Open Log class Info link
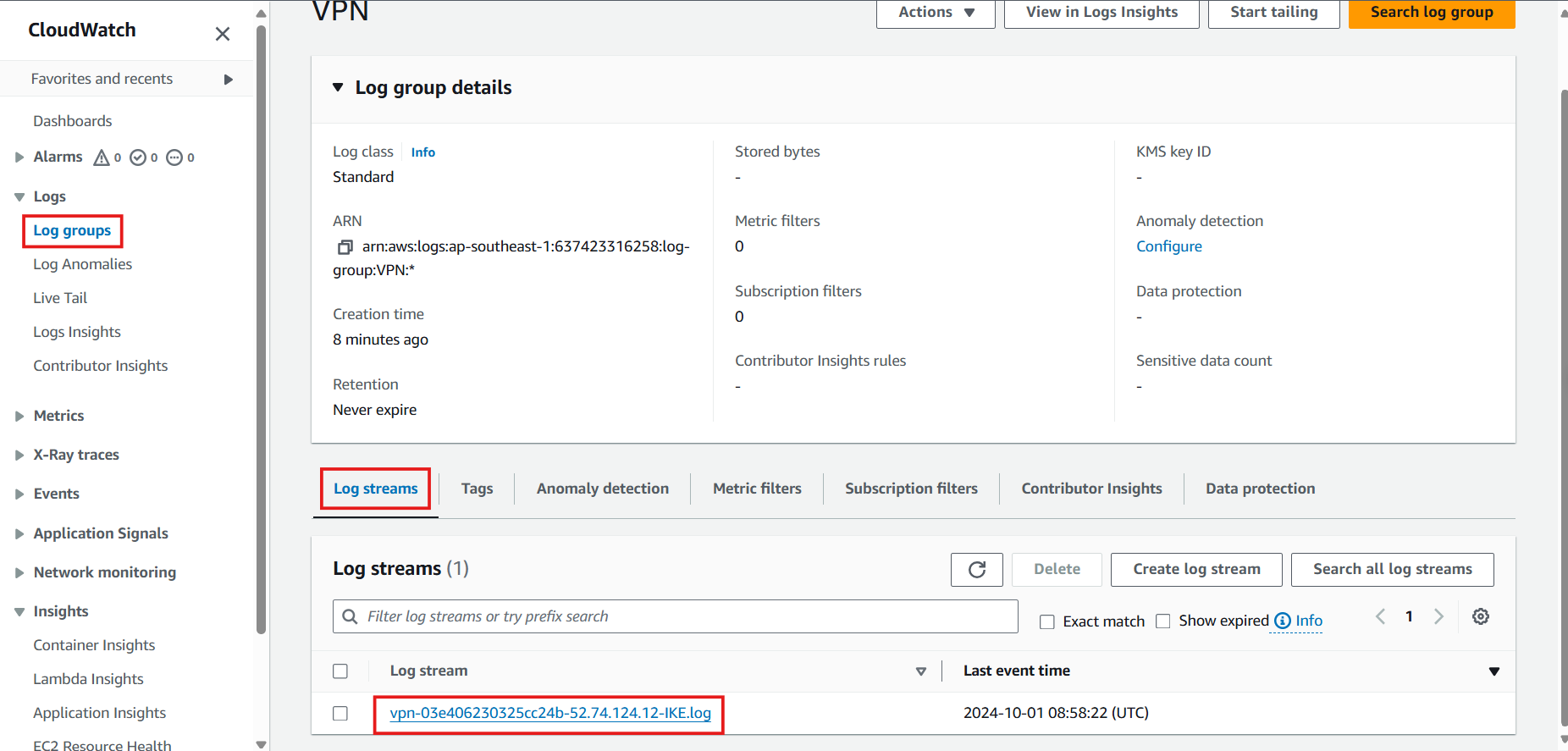 point(422,152)
